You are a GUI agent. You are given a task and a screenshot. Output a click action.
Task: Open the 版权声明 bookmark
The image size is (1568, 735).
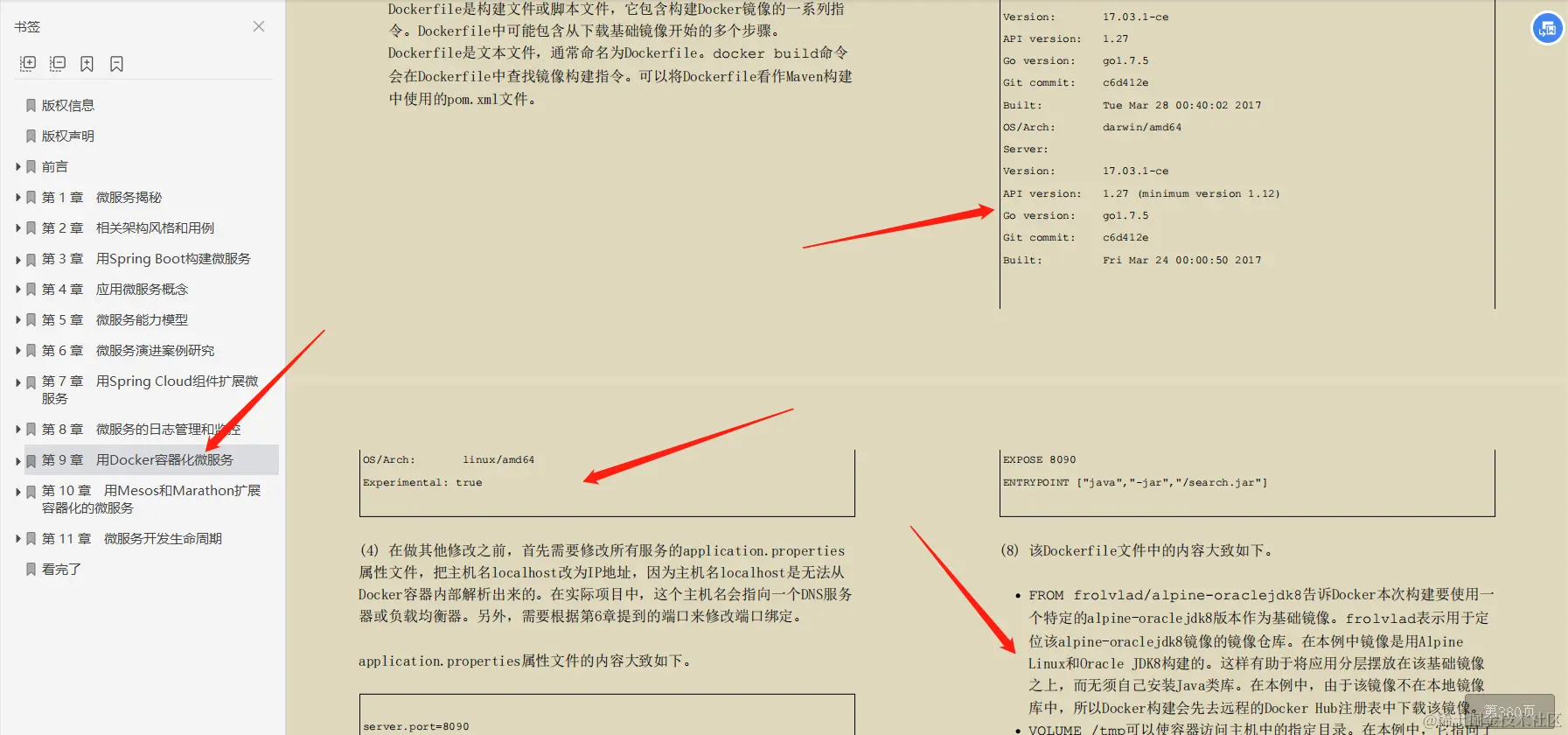pyautogui.click(x=68, y=136)
